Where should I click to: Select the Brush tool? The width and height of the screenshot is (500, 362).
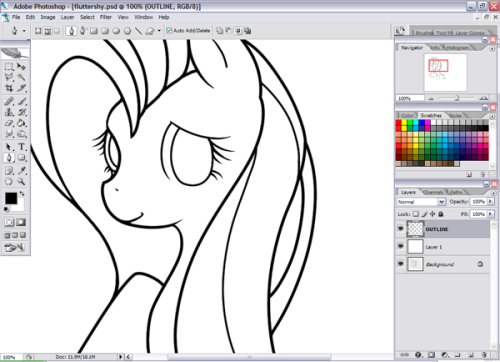pyautogui.click(x=21, y=101)
